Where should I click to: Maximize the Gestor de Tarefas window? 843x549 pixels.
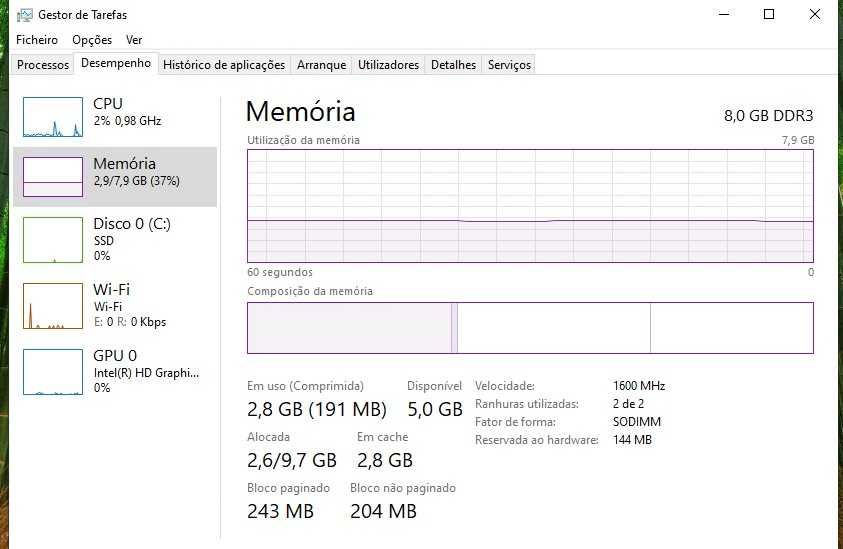[x=769, y=15]
